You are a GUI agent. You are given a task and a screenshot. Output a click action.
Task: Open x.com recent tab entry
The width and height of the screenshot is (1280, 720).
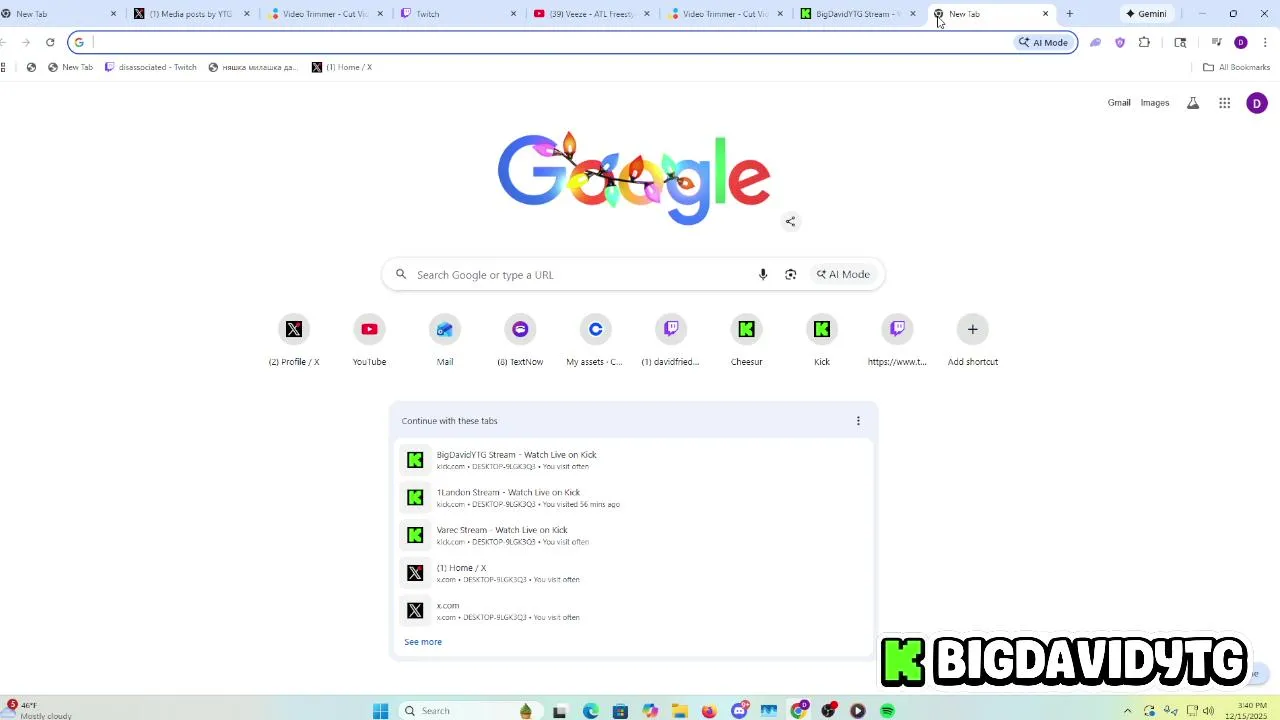click(x=634, y=610)
